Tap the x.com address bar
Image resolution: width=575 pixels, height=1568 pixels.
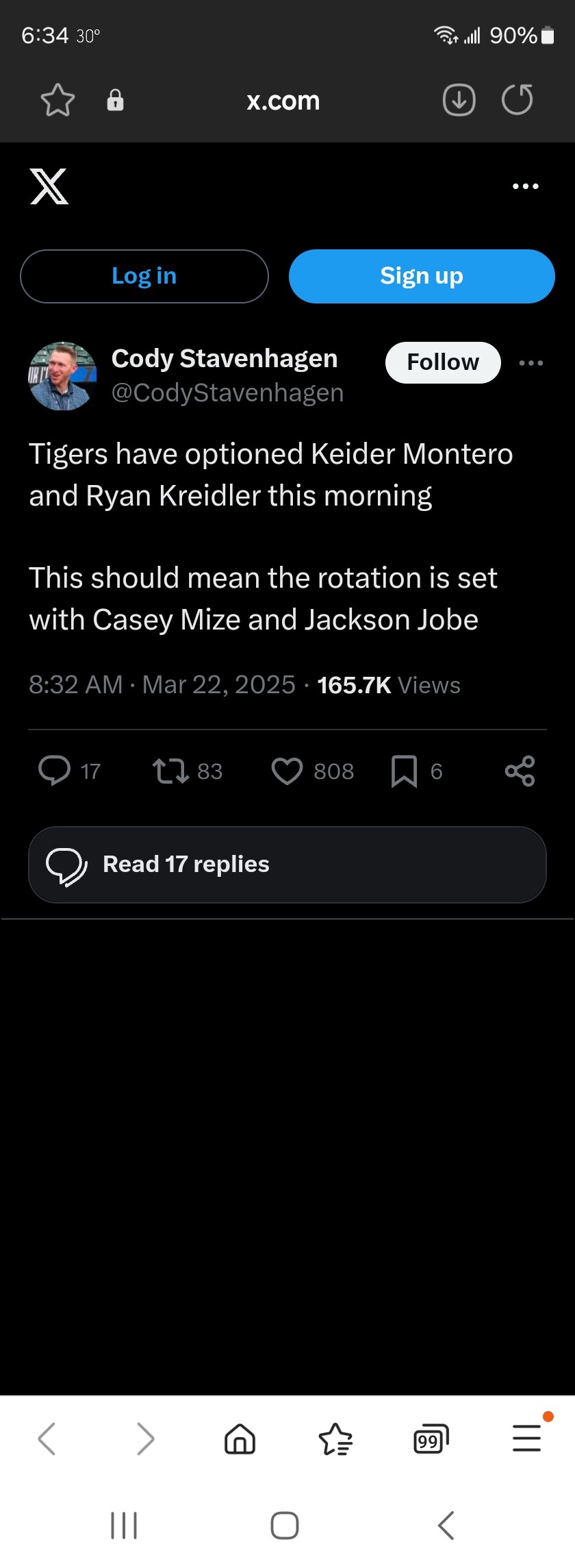point(283,101)
